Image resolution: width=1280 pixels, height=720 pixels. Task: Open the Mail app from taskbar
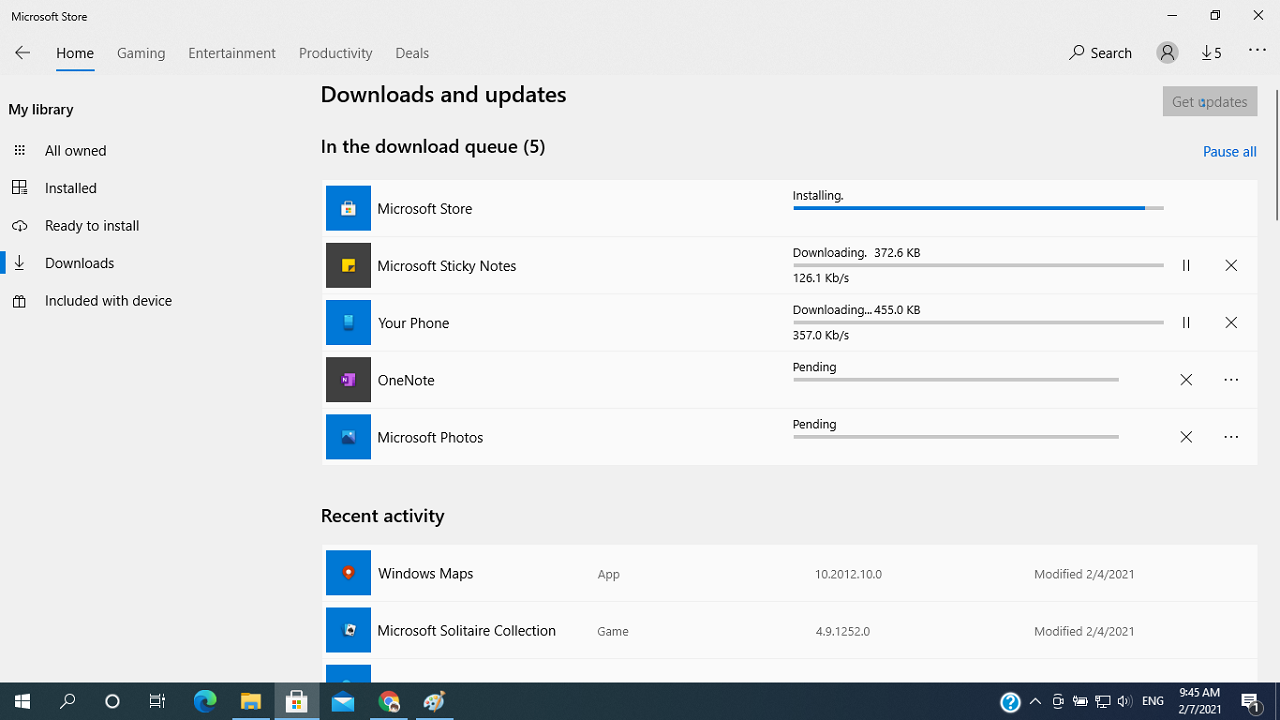(x=343, y=701)
